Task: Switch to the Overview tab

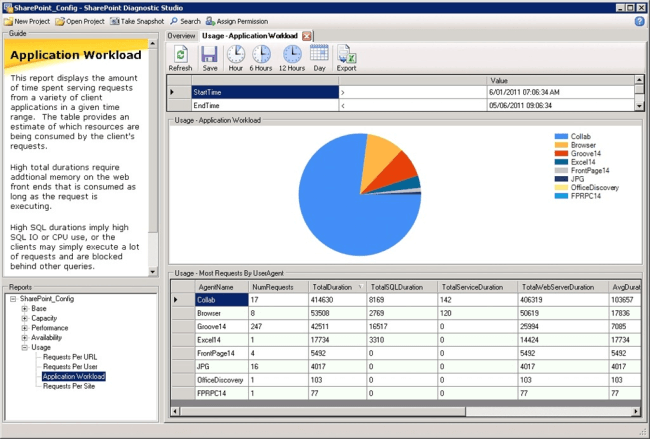Action: point(181,36)
